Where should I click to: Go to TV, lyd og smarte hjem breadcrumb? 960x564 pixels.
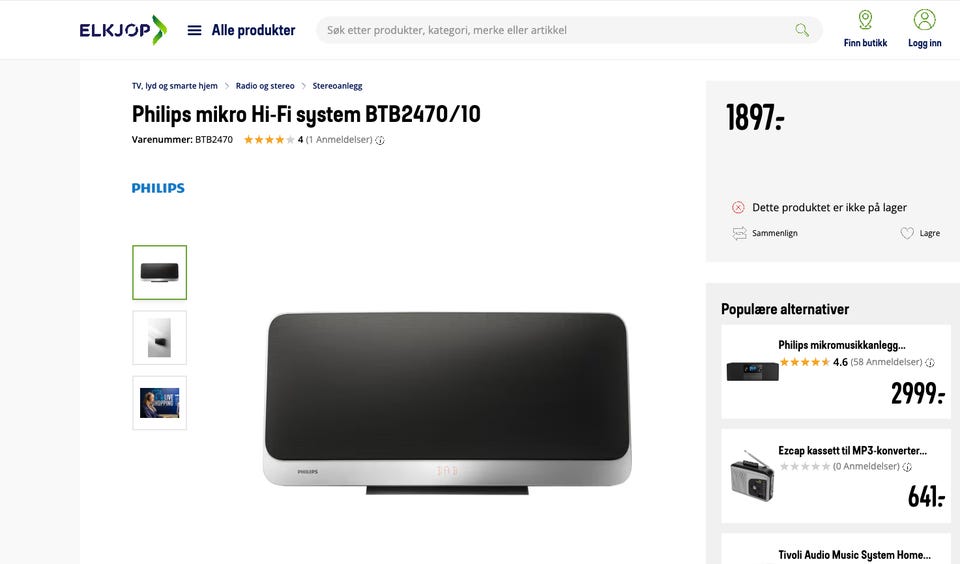pos(174,86)
